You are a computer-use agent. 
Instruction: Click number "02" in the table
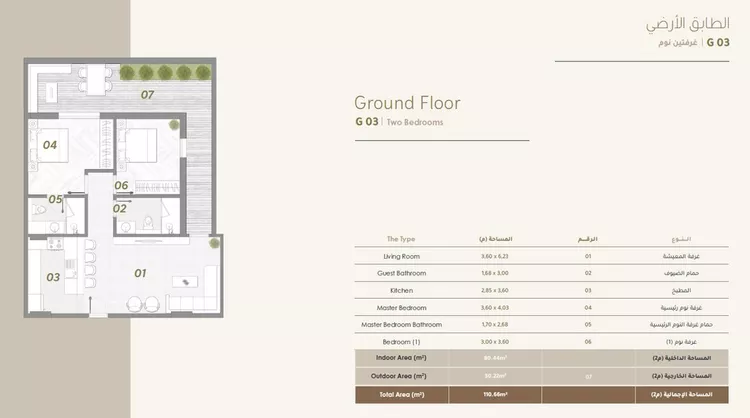[588, 273]
